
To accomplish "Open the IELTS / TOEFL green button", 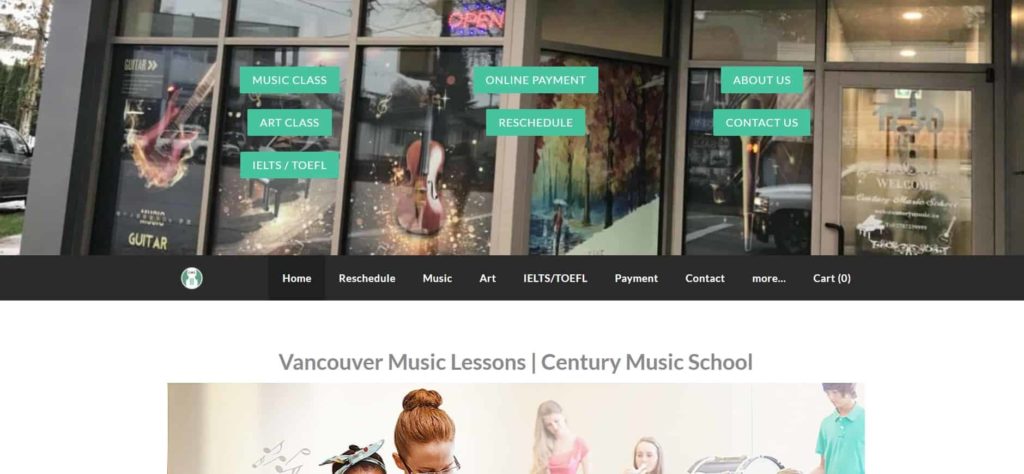I will coord(289,165).
